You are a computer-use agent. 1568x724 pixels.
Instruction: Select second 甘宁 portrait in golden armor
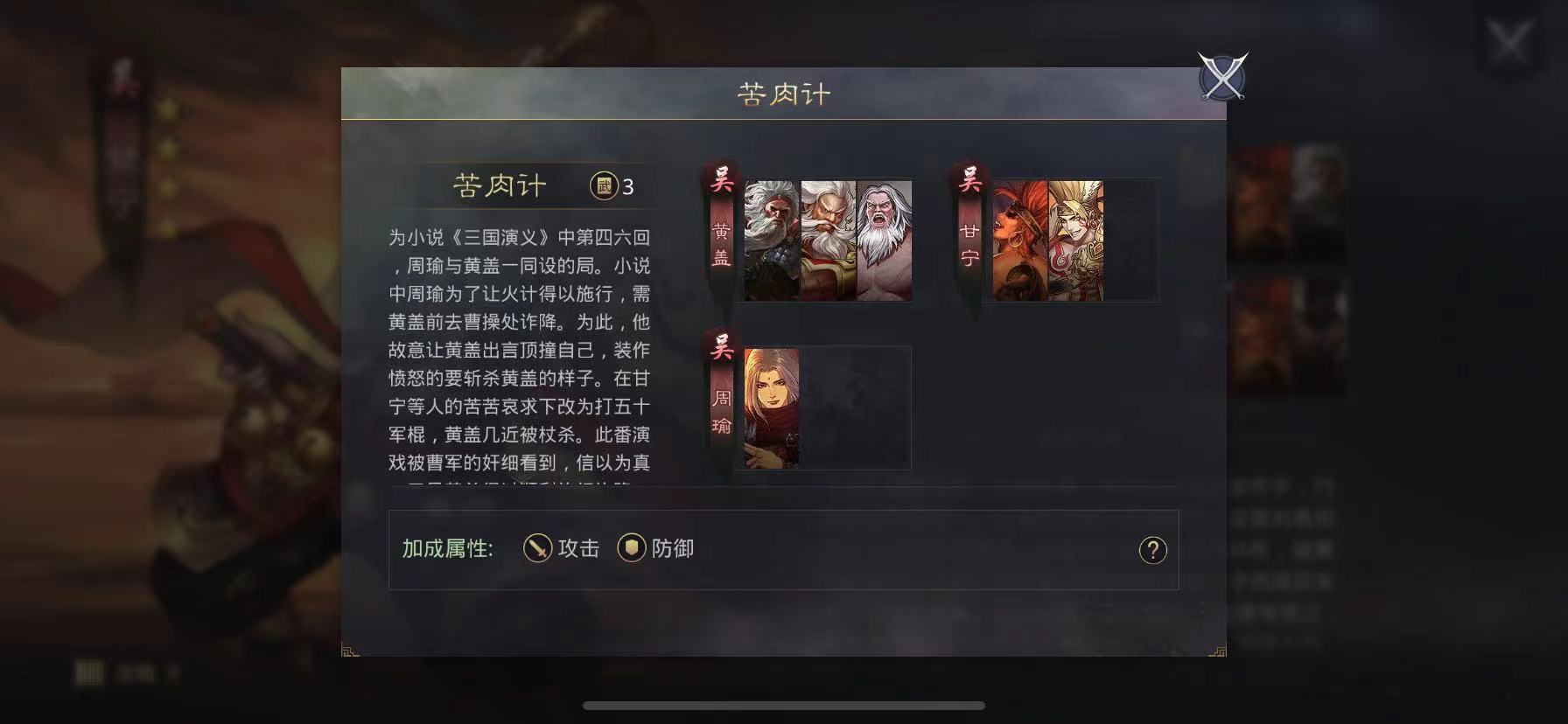point(1075,240)
